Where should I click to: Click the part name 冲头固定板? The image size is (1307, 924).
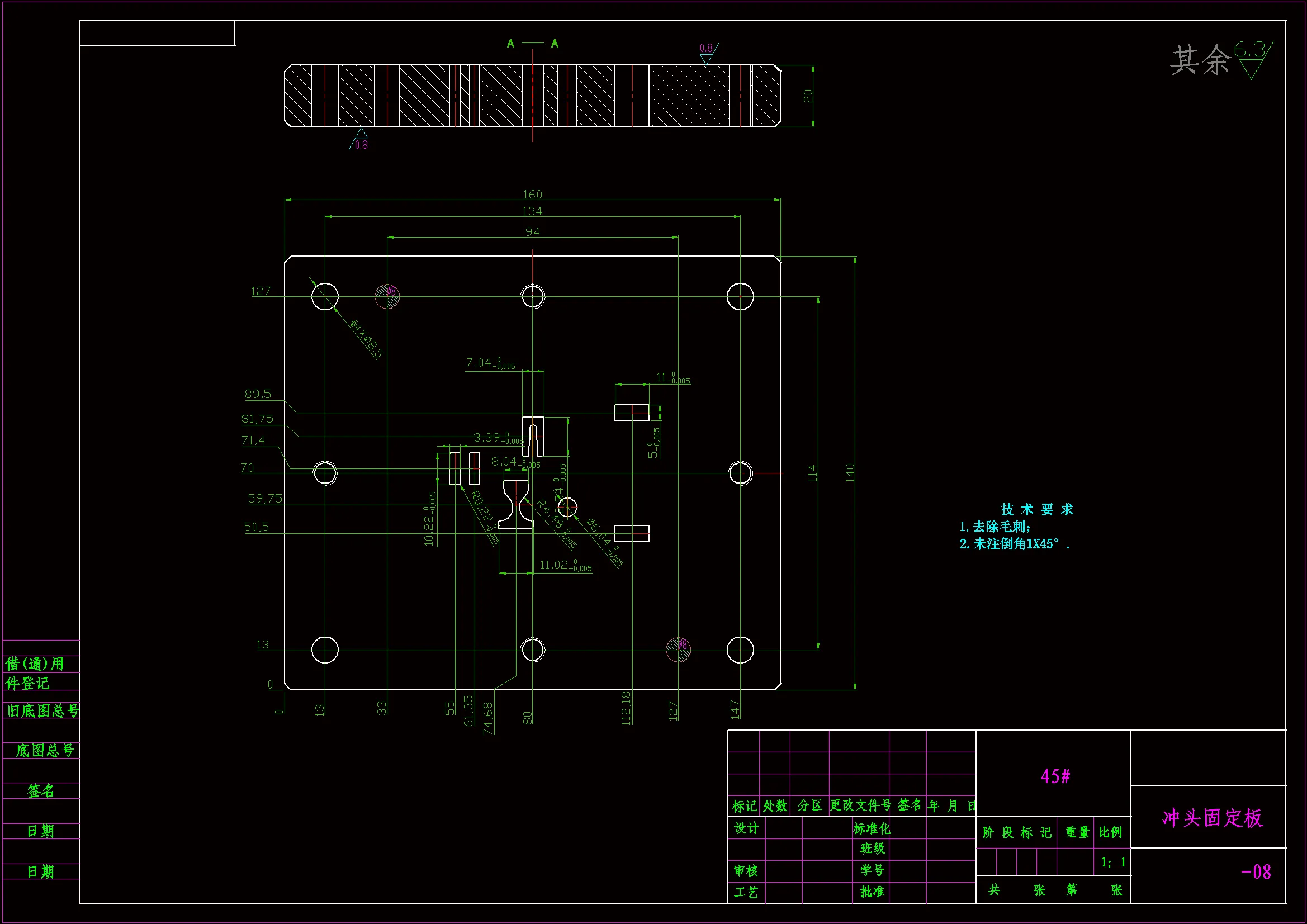pos(1212,818)
